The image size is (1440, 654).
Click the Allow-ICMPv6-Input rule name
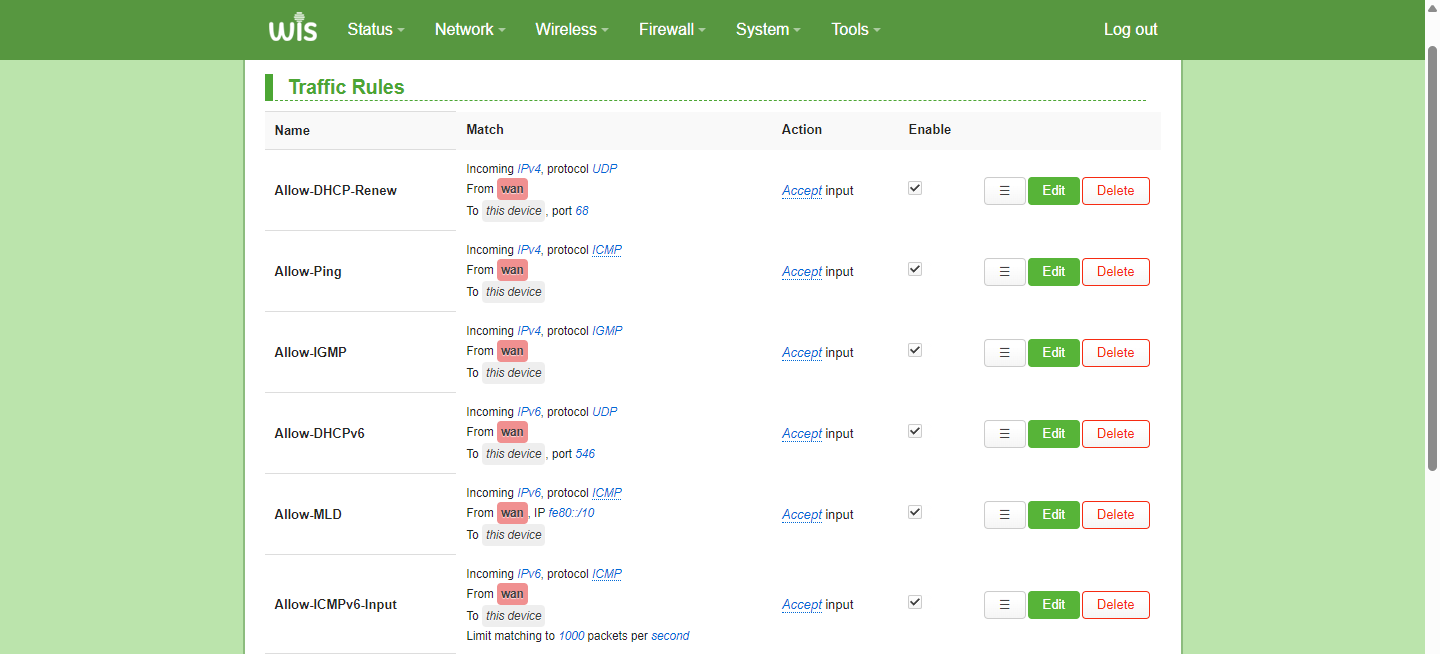tap(336, 605)
